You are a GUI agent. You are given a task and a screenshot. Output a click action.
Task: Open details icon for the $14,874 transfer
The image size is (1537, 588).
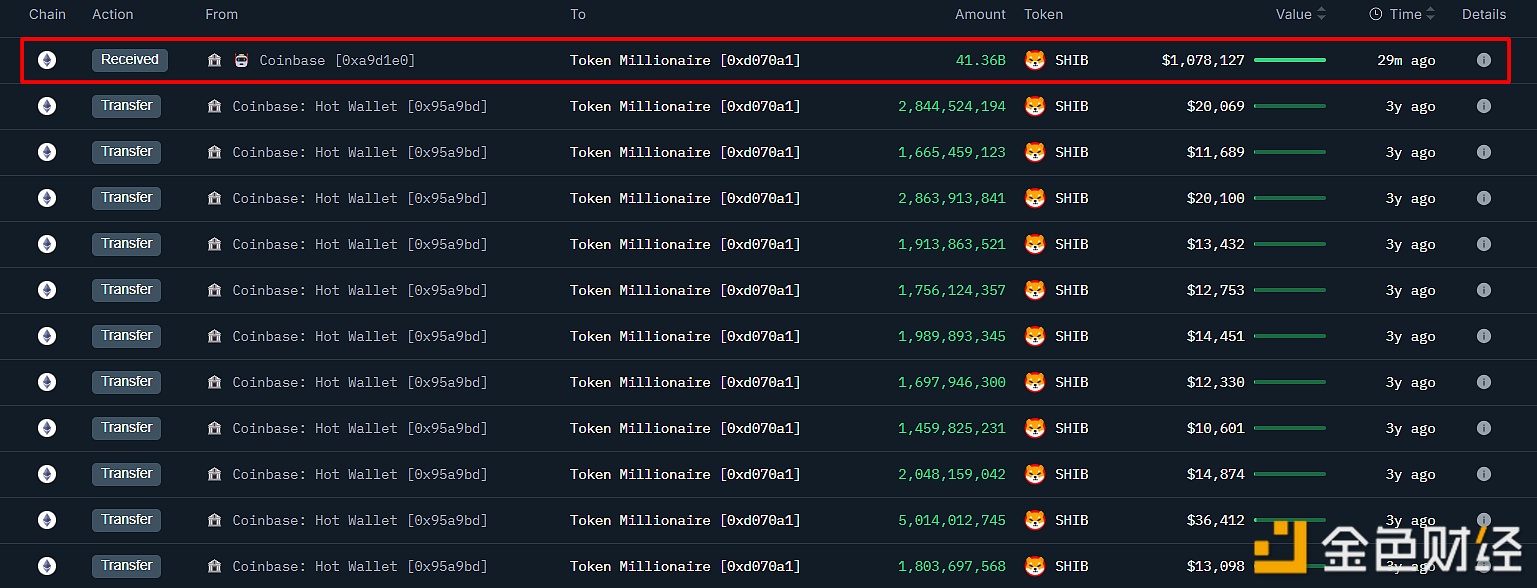(x=1483, y=474)
